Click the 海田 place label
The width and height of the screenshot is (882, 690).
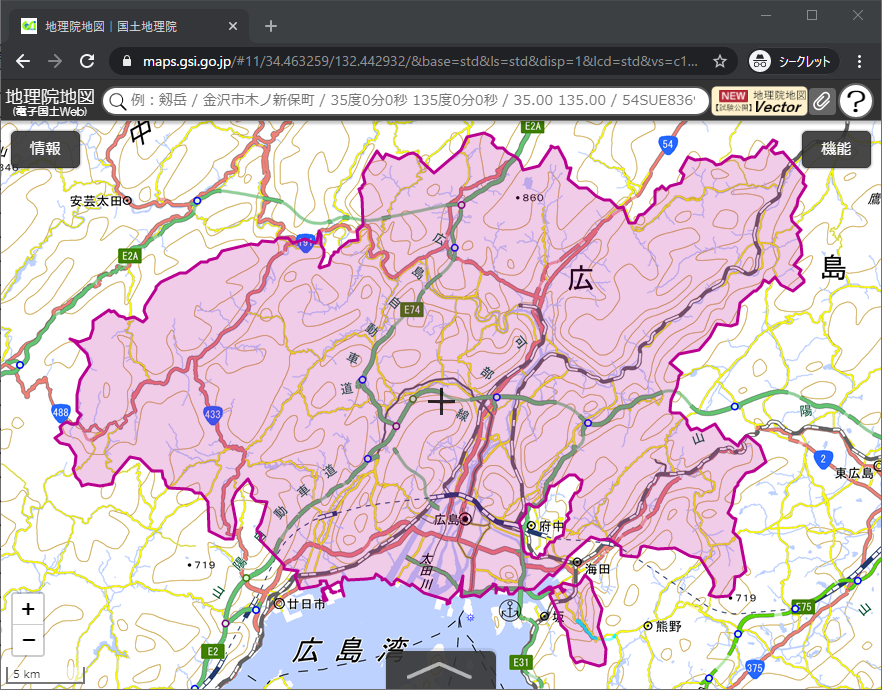click(x=597, y=569)
